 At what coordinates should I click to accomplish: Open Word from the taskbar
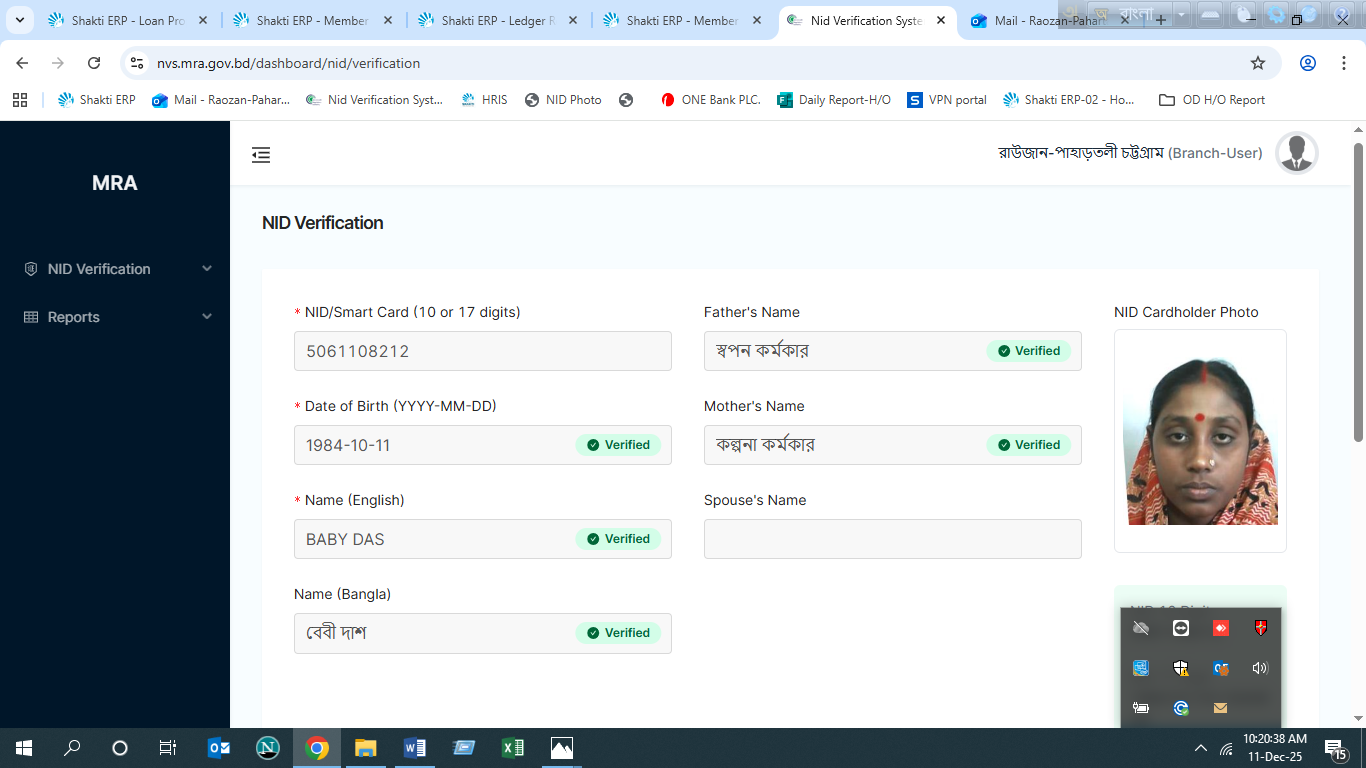414,748
